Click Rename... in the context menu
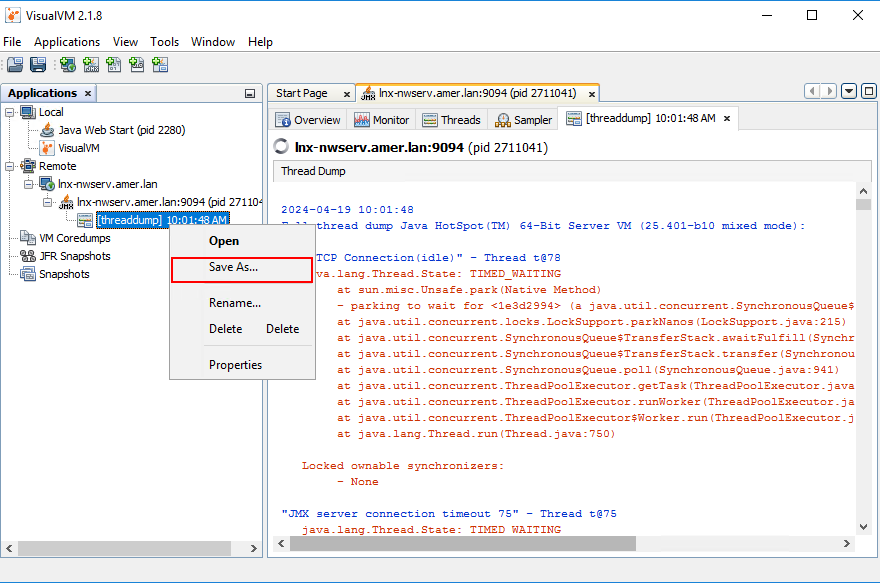880x583 pixels. pyautogui.click(x=238, y=301)
